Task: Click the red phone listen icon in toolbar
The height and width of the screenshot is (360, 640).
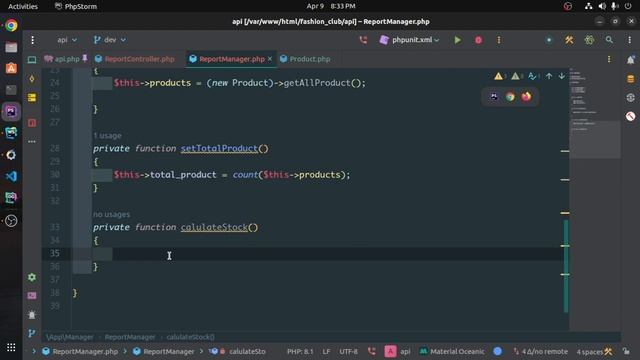Action: (x=363, y=40)
